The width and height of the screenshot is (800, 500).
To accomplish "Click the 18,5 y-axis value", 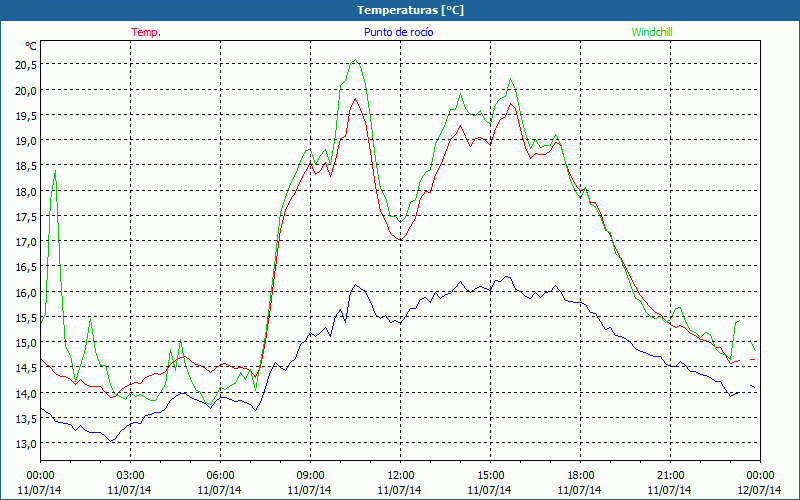I will (x=25, y=166).
